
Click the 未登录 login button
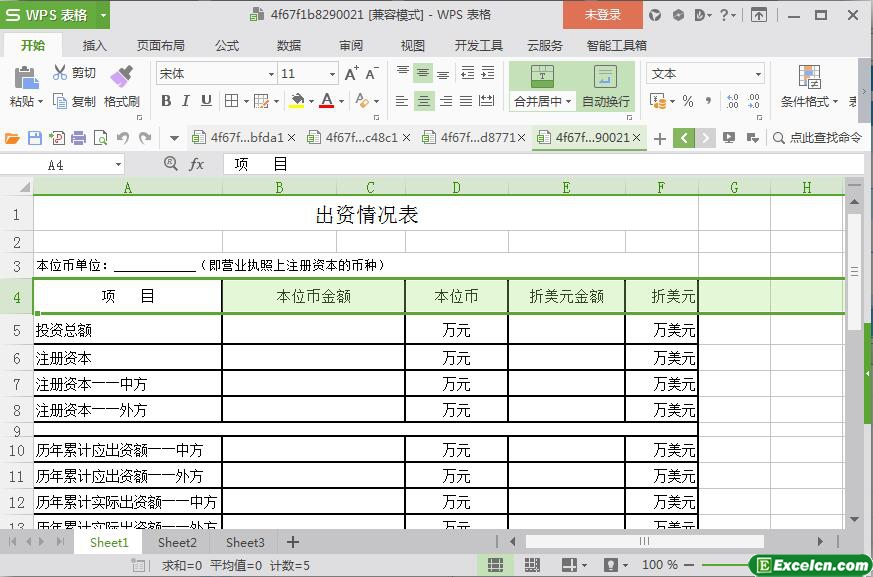pyautogui.click(x=602, y=15)
